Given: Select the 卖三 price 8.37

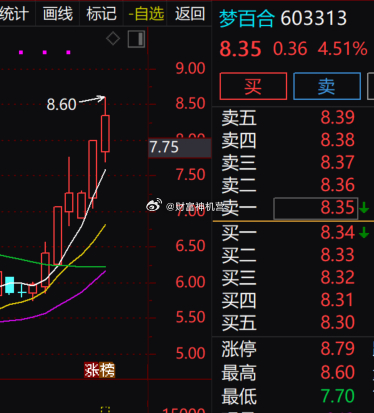Looking at the screenshot, I should click(337, 163).
